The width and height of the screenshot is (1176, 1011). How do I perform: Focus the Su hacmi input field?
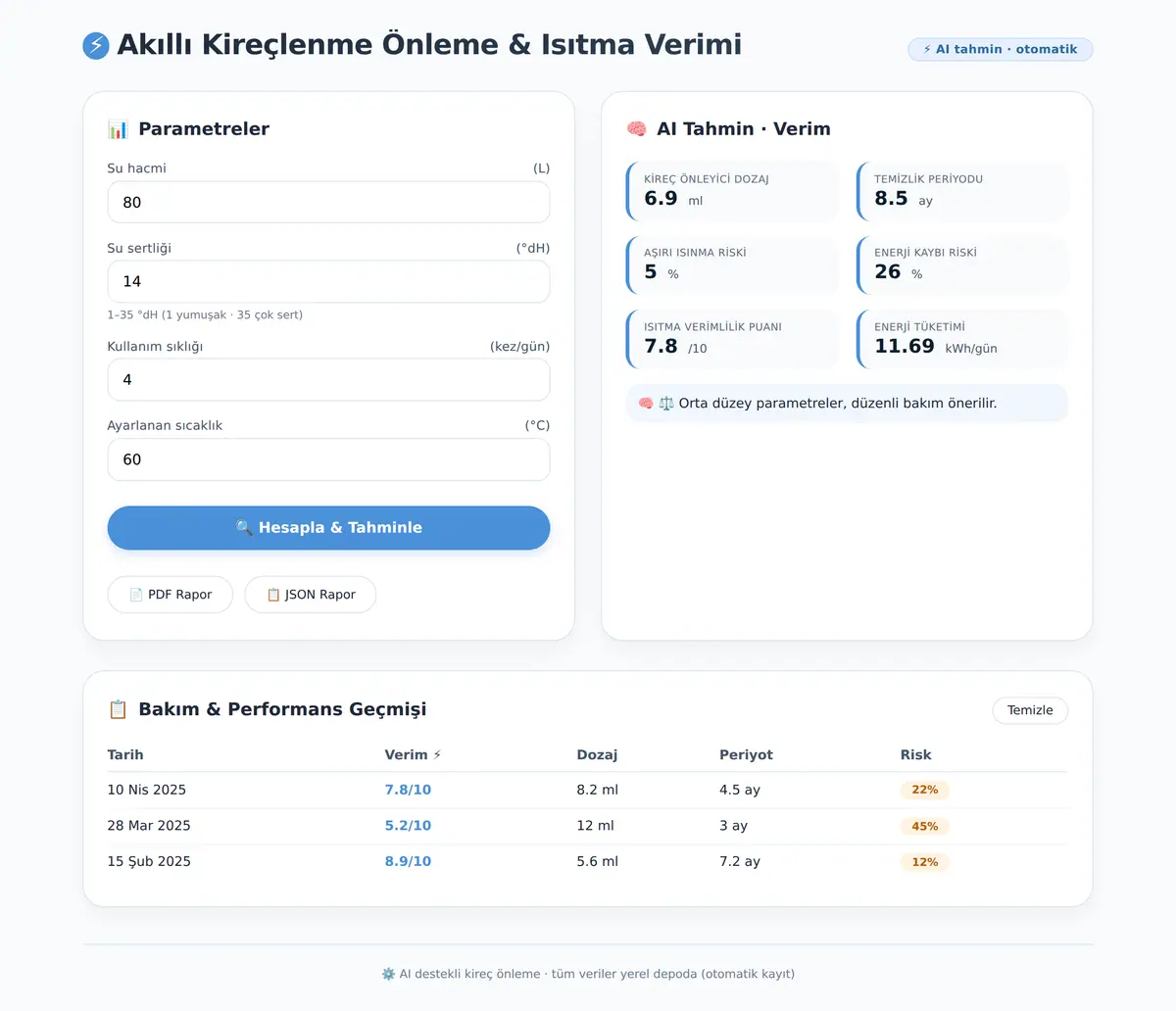(x=328, y=203)
